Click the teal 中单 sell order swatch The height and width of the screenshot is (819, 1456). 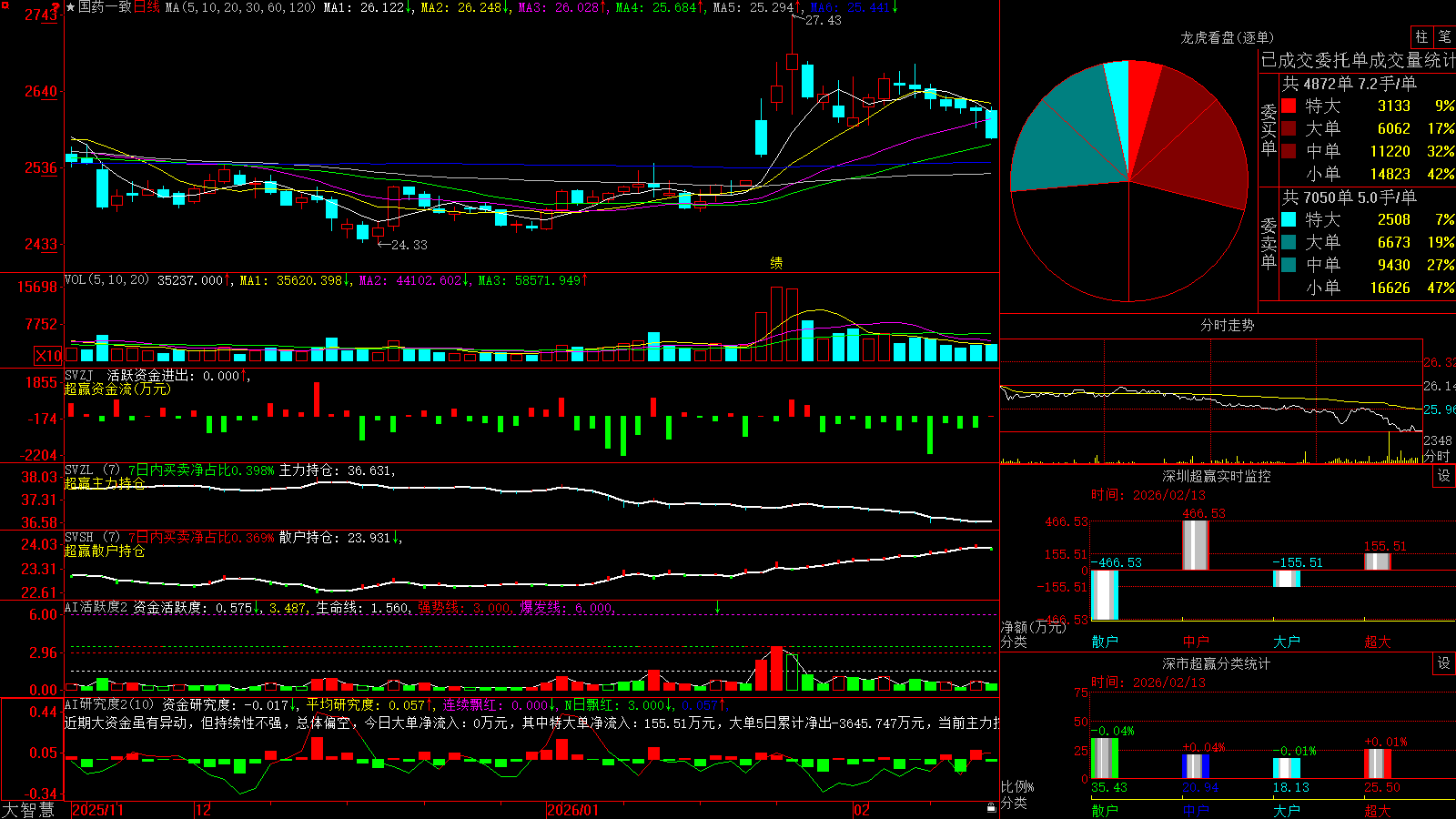[x=1289, y=265]
